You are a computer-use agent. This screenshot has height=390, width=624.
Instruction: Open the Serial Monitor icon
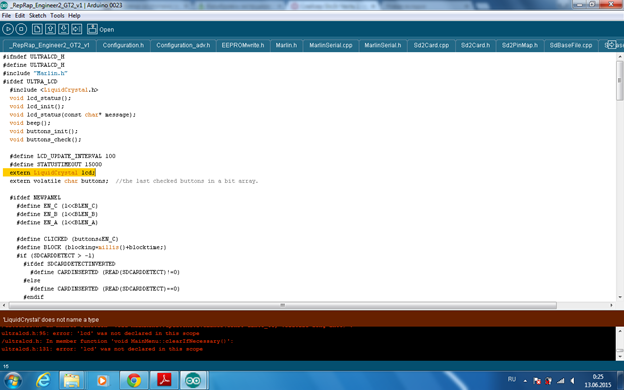[x=92, y=29]
